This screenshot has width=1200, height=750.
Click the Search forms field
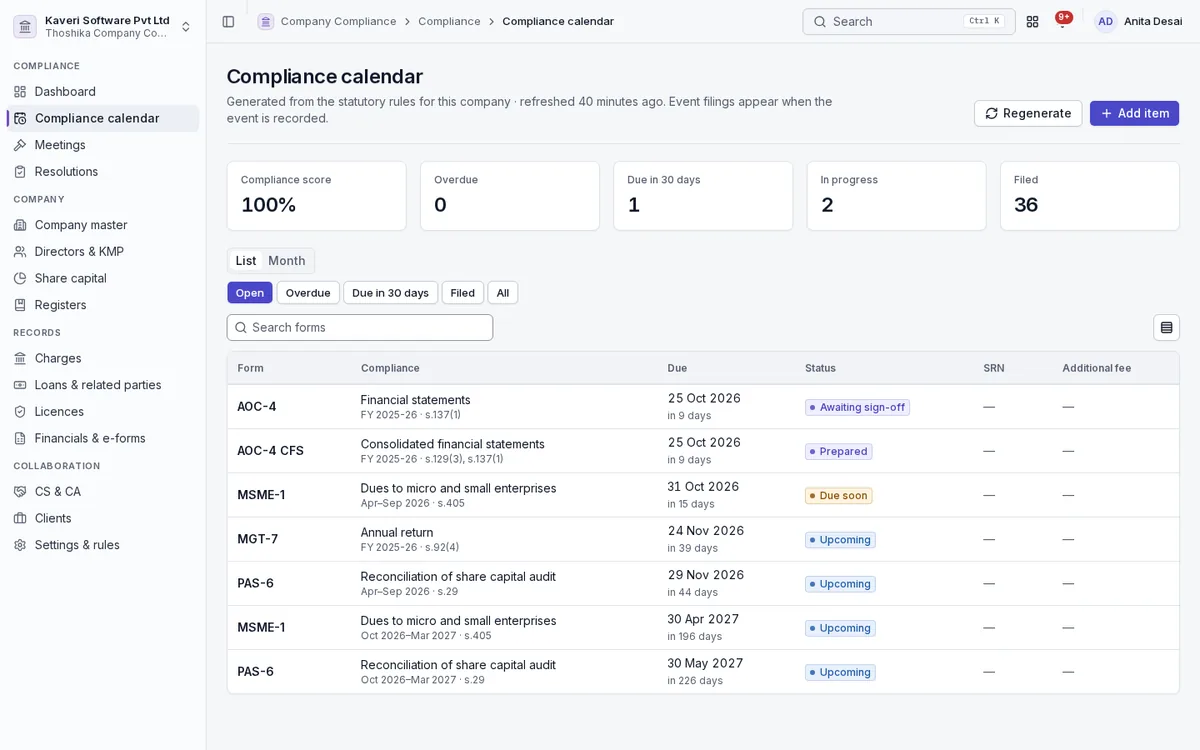pyautogui.click(x=360, y=327)
